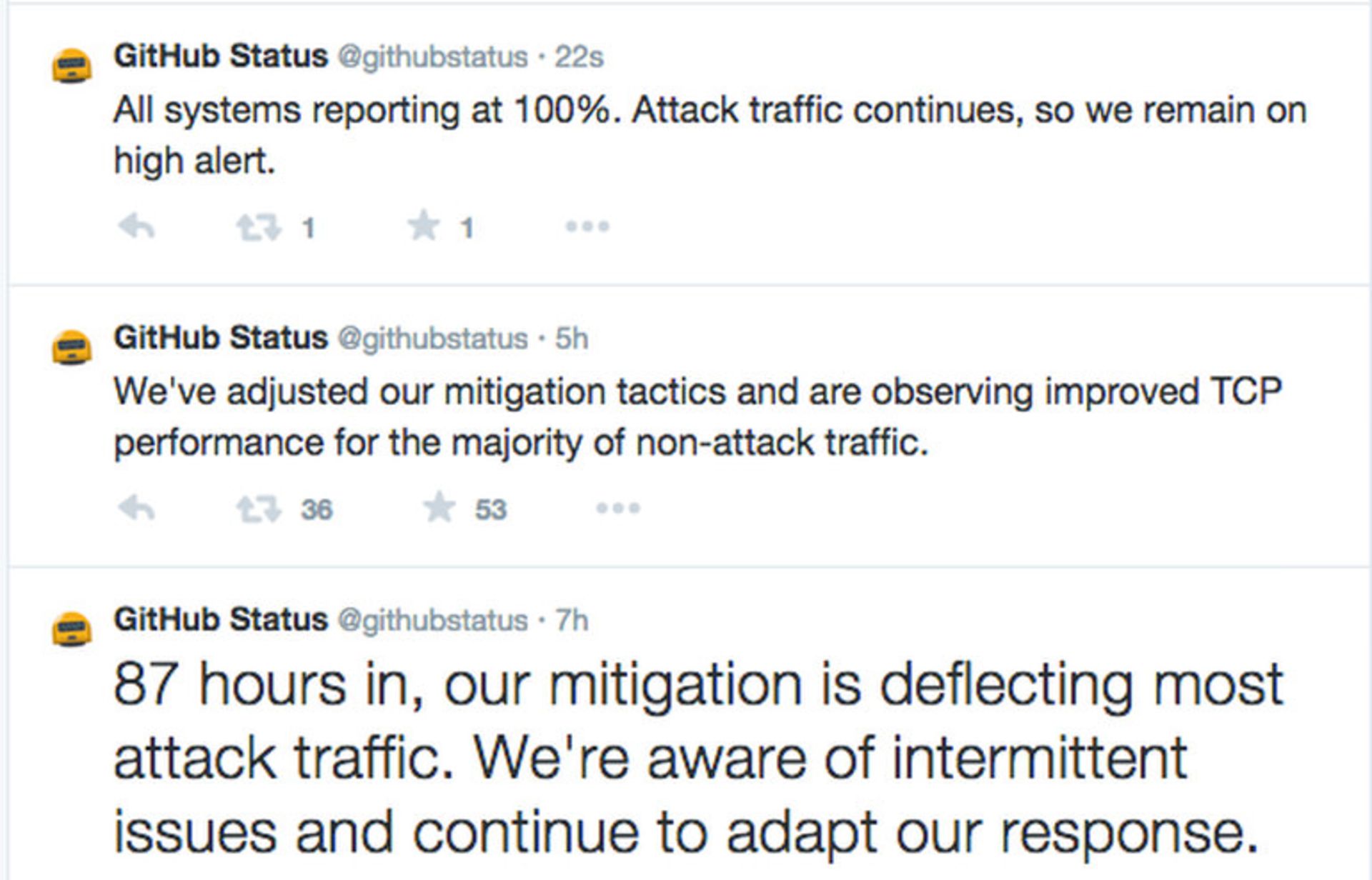
Task: Expand the '87 hours in' tweet text
Action: pos(699,759)
